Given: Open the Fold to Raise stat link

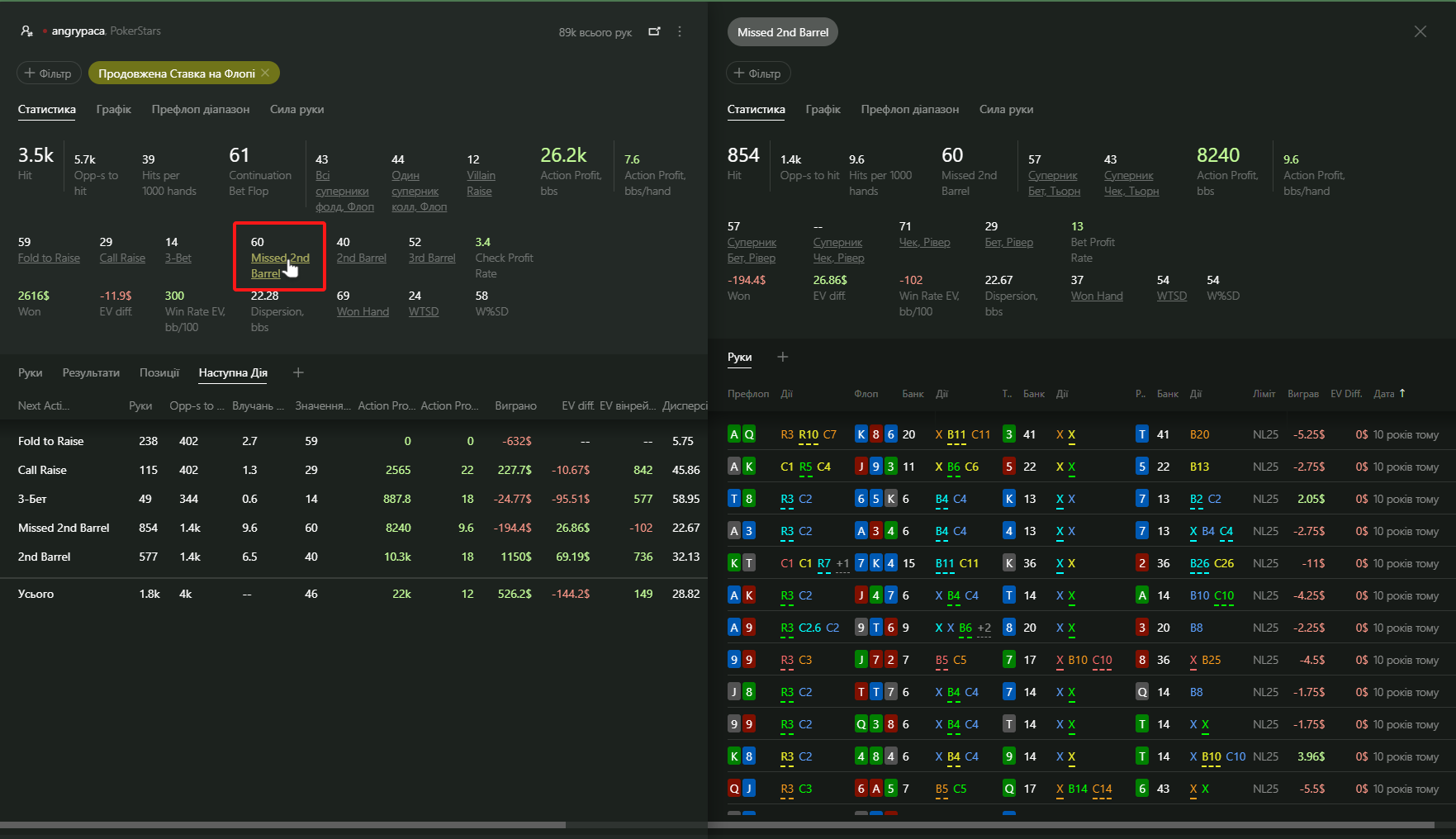Looking at the screenshot, I should click(x=49, y=258).
